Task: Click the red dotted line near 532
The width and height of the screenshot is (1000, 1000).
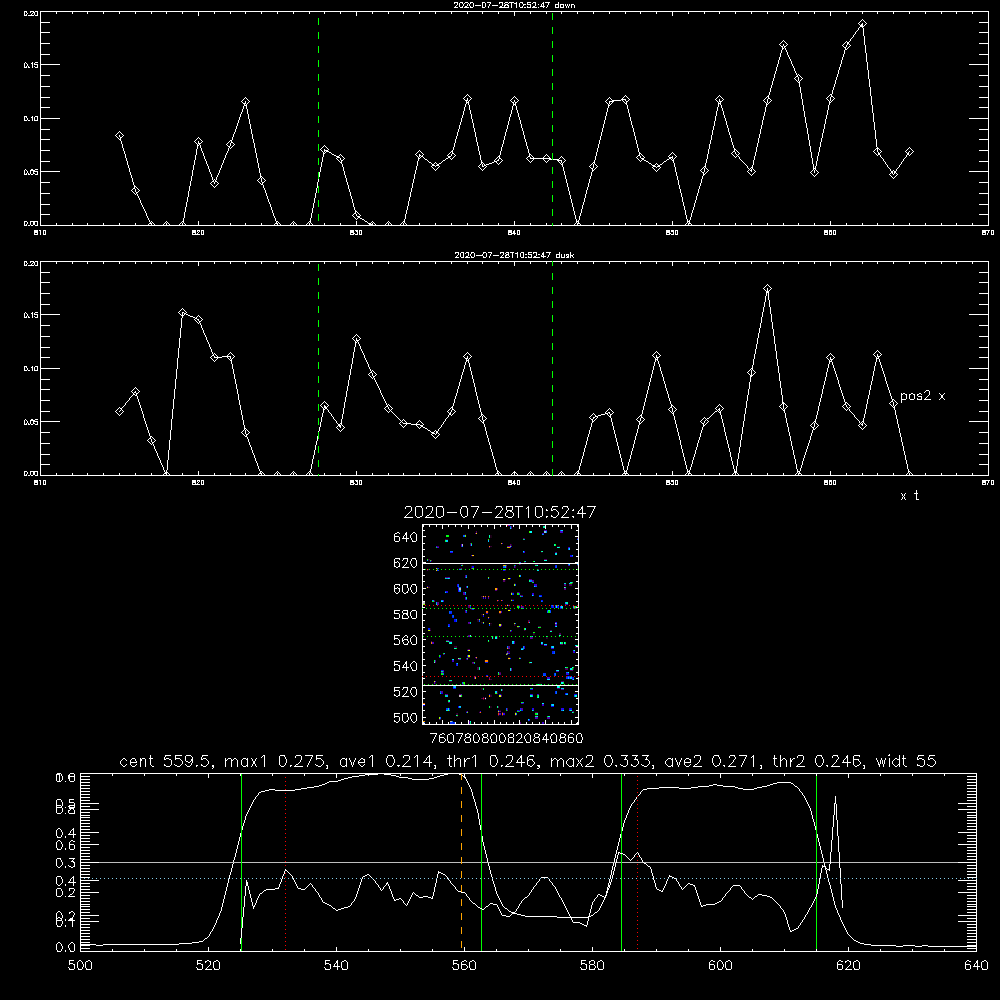Action: pos(285,862)
